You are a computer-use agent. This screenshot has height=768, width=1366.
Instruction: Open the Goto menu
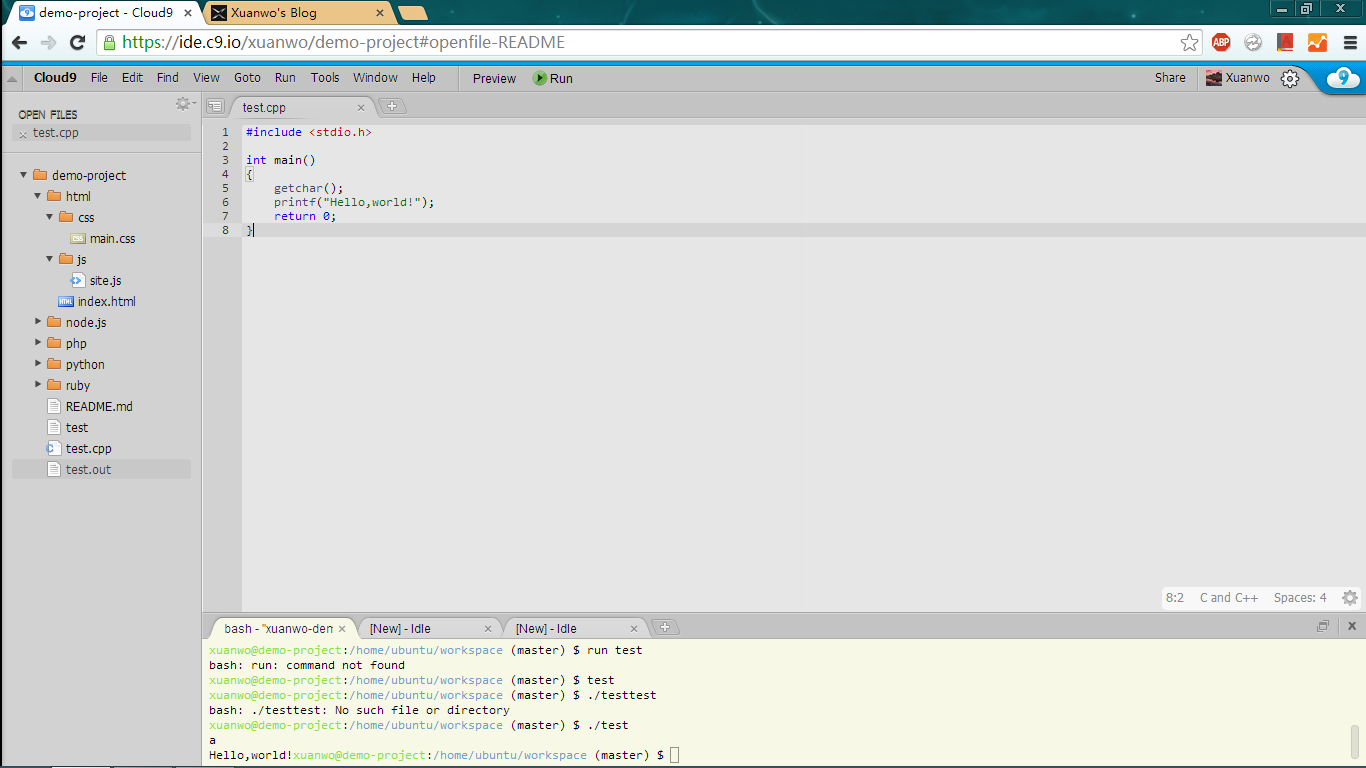click(x=247, y=78)
